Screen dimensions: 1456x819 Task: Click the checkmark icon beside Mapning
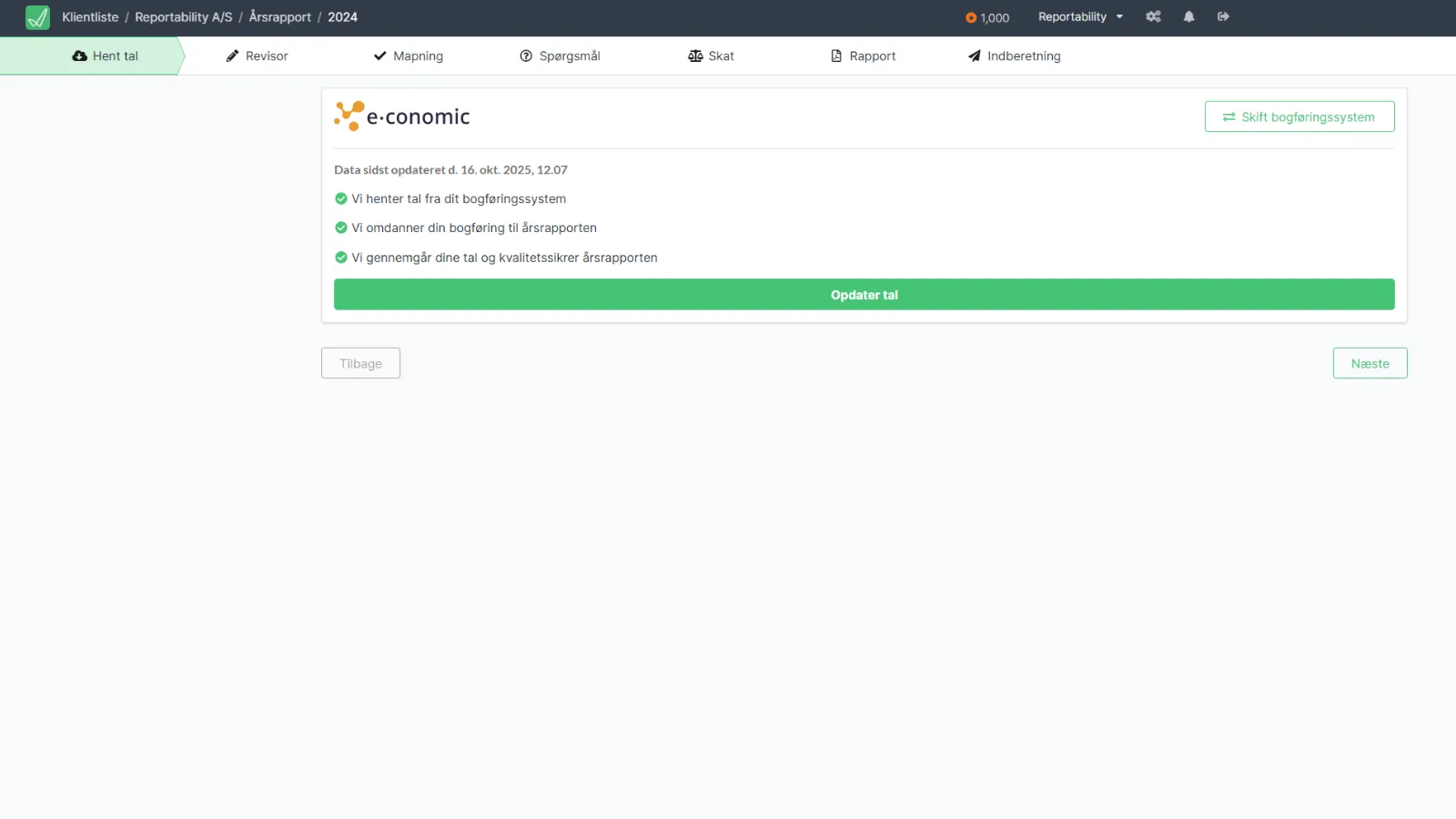click(x=380, y=56)
